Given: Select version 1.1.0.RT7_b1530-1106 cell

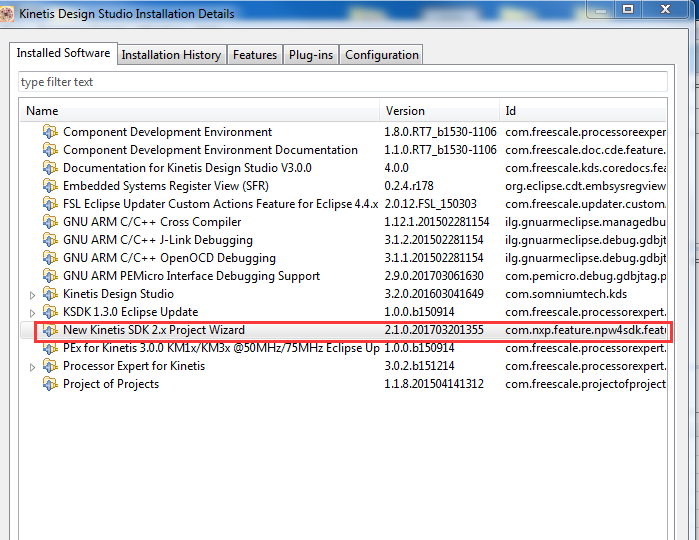Looking at the screenshot, I should tap(440, 150).
